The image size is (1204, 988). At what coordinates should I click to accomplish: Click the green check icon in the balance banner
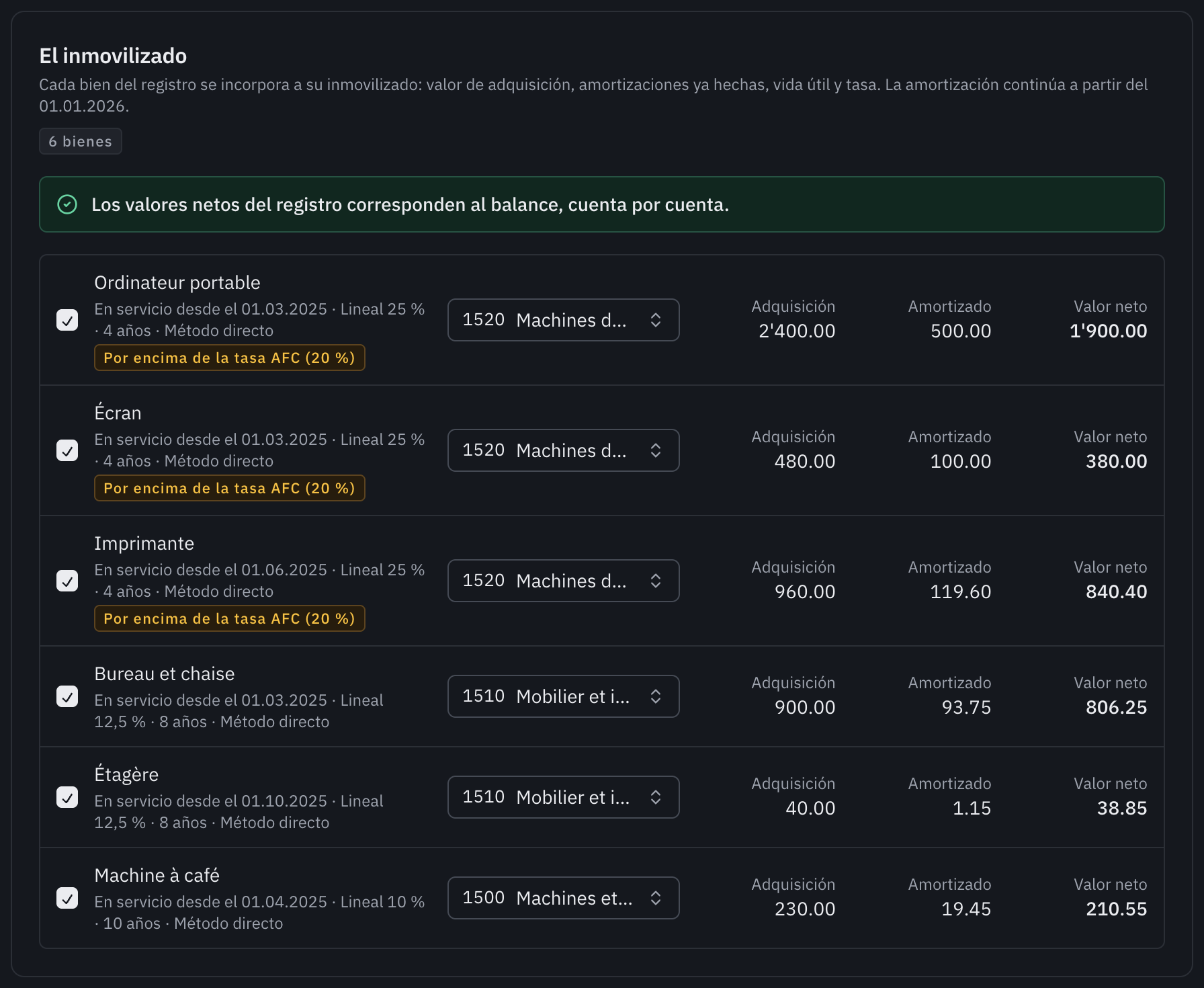point(67,204)
